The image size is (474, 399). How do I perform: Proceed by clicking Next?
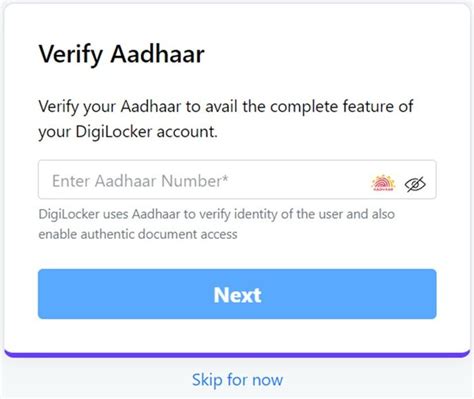[237, 294]
